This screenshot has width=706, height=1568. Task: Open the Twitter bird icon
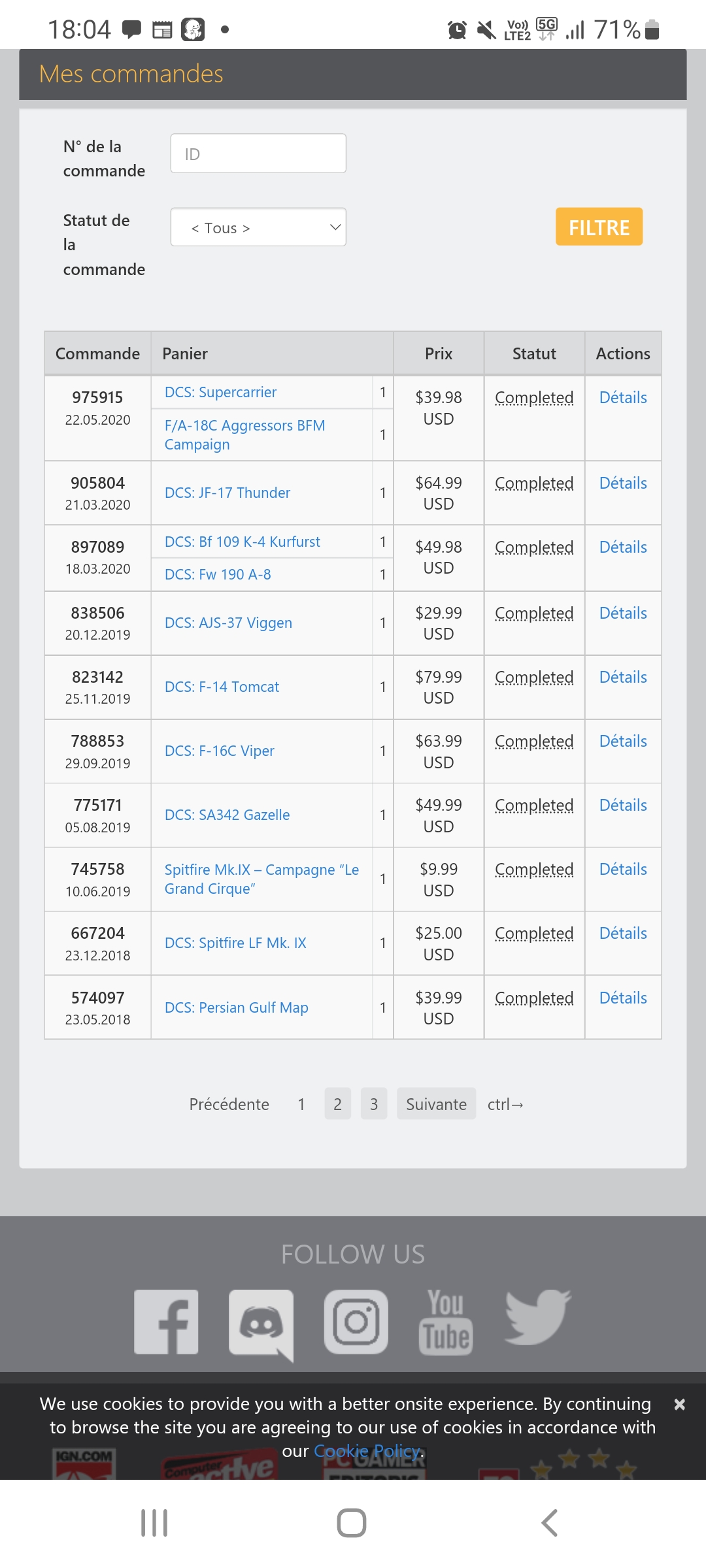538,1318
